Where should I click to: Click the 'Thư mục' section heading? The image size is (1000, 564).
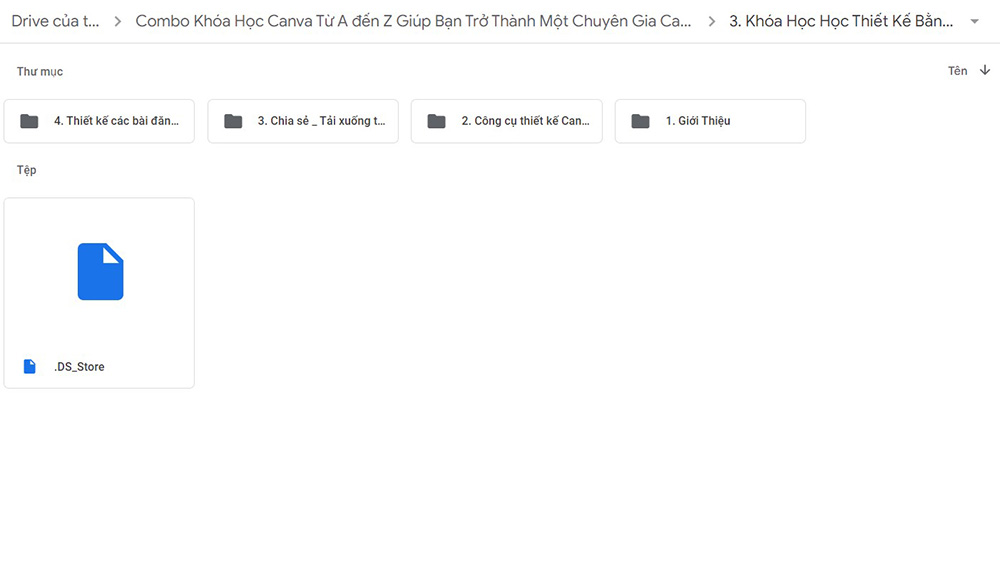[x=40, y=71]
